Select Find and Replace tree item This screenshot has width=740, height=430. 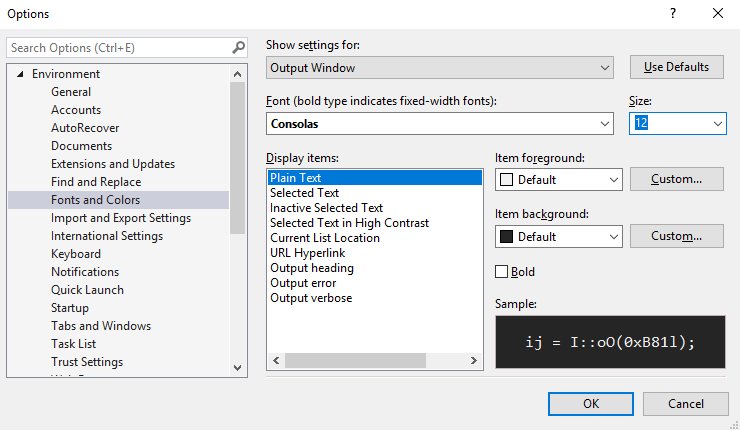[96, 182]
